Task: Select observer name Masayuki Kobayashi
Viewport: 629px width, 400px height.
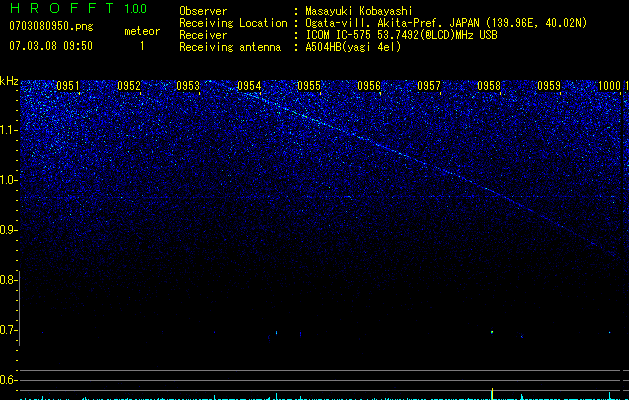Action: point(359,11)
